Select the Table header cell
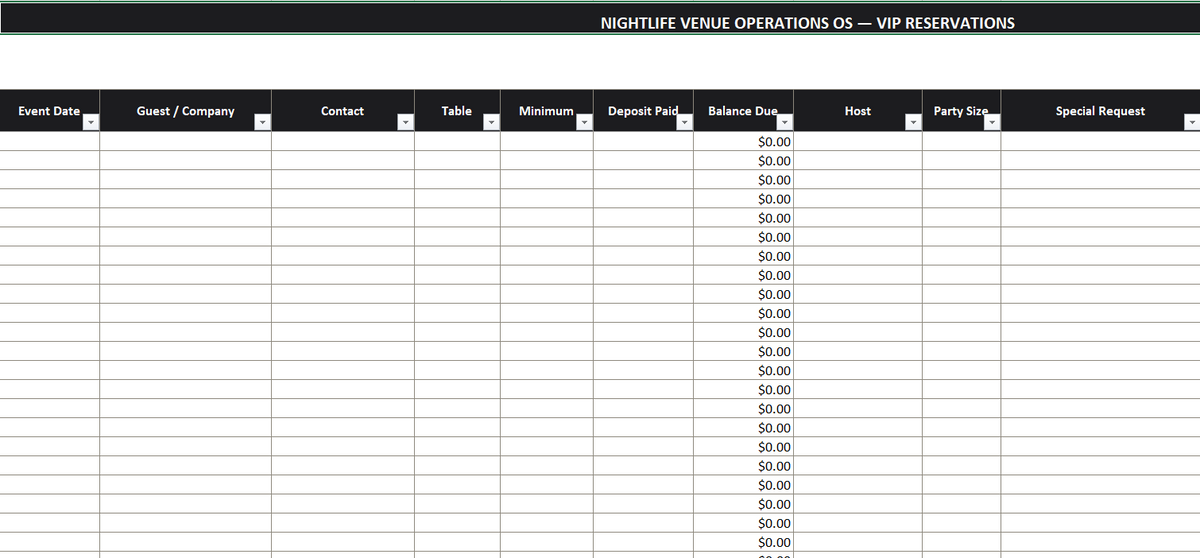This screenshot has width=1200, height=558. coord(457,111)
